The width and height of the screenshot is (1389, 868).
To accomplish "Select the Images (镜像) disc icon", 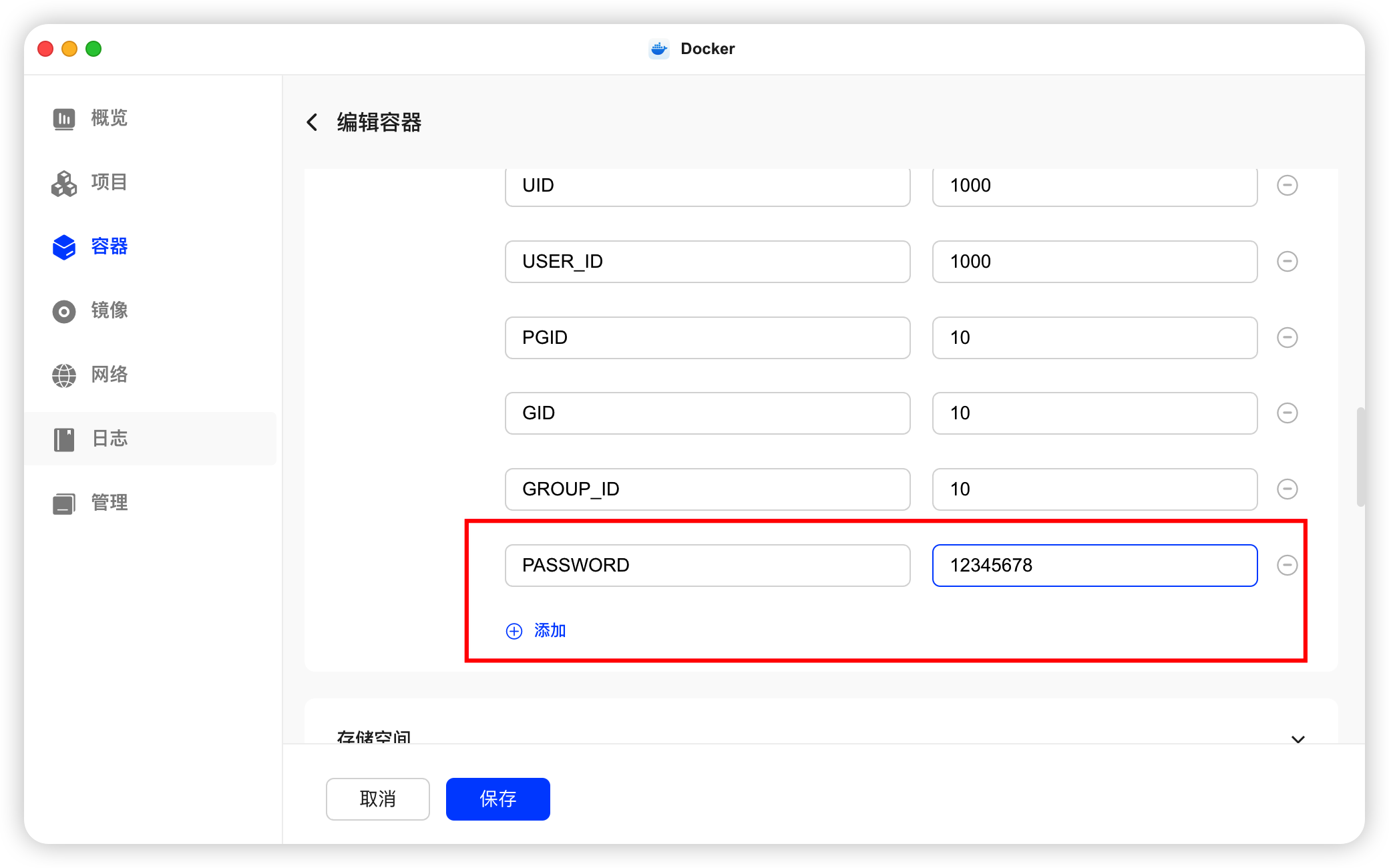I will click(64, 311).
